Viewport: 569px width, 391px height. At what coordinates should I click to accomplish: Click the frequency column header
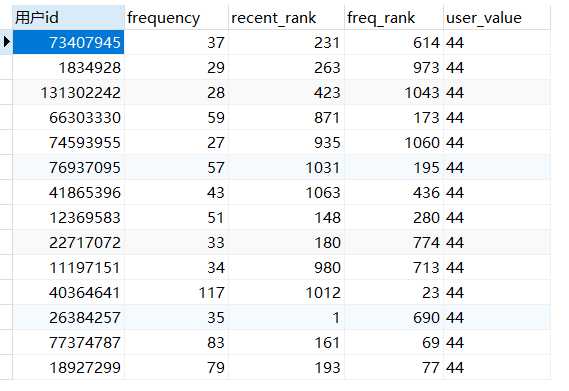click(176, 17)
